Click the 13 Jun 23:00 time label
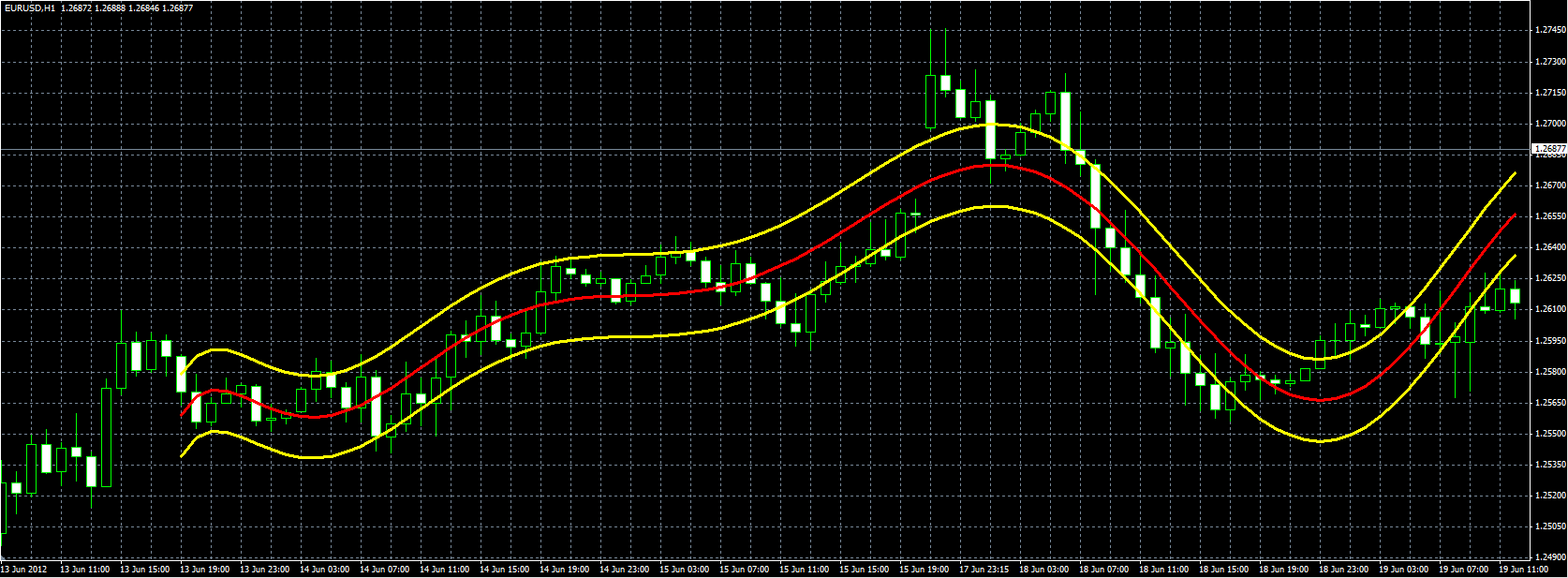This screenshot has width=1568, height=578. click(x=264, y=570)
